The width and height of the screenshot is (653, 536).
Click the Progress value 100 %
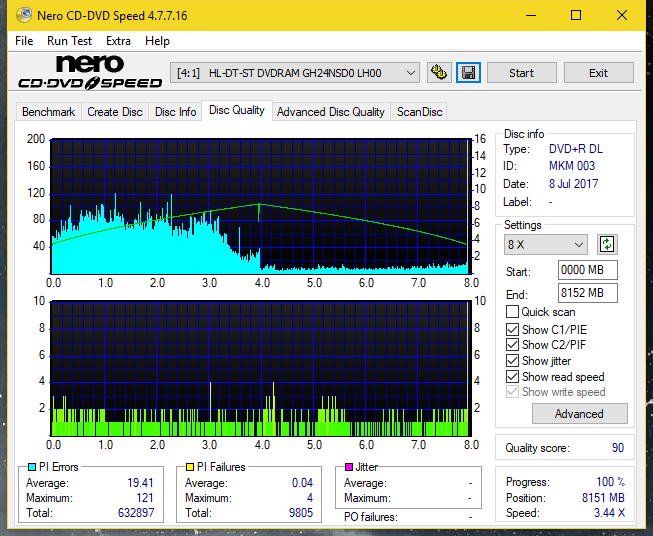611,482
